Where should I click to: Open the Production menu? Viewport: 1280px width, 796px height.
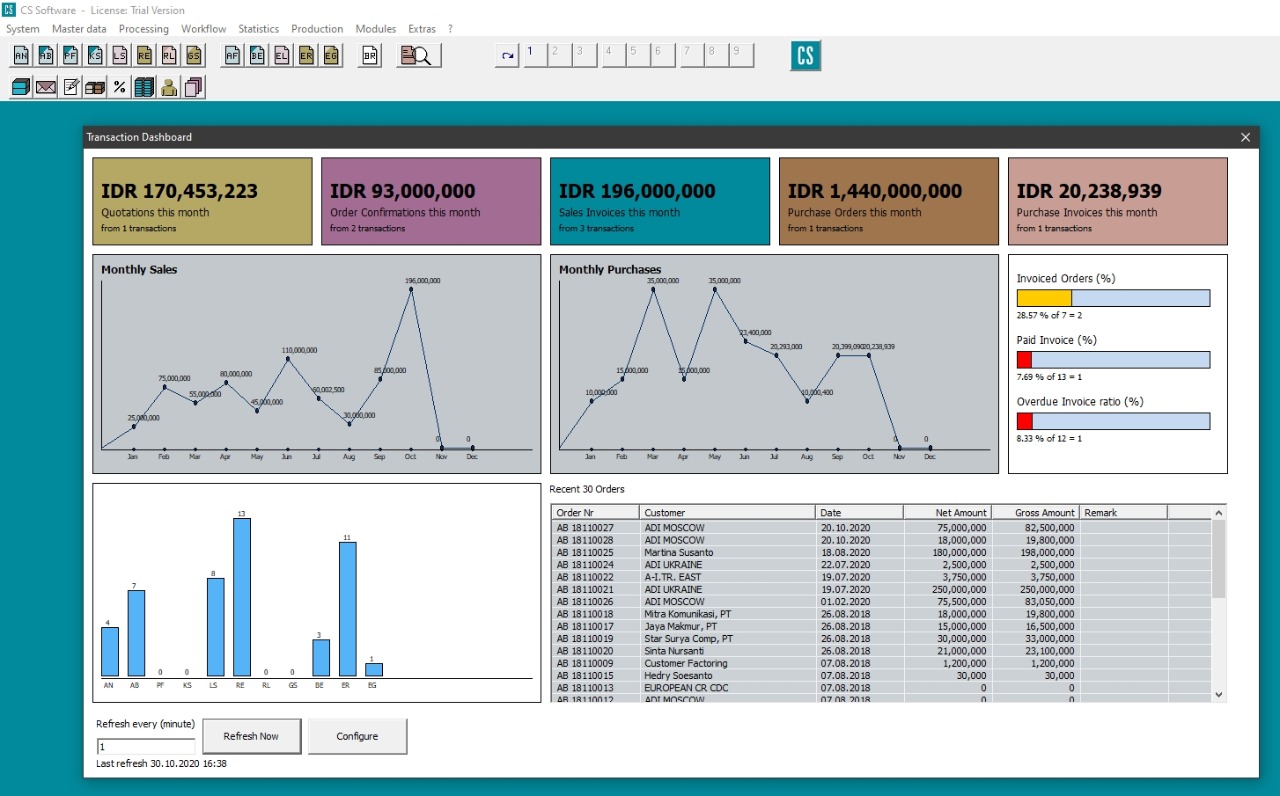317,29
